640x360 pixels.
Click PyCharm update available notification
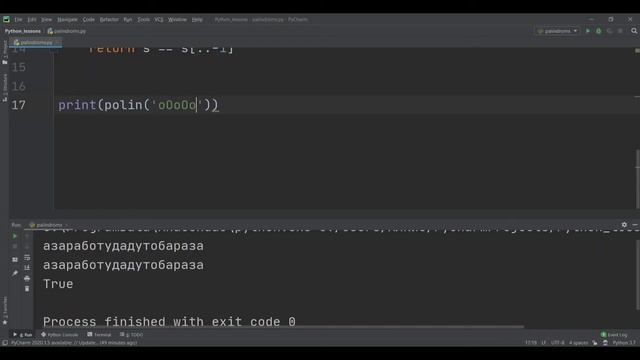point(74,343)
